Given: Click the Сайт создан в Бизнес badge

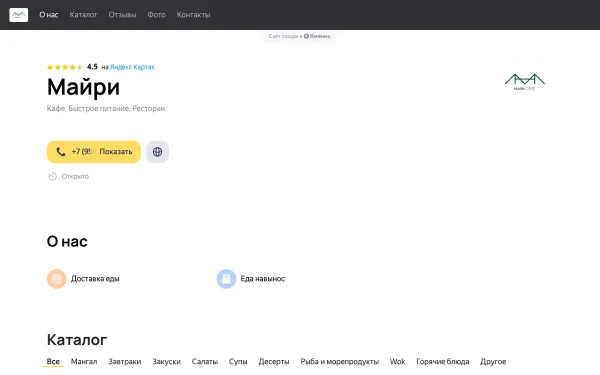Looking at the screenshot, I should pos(300,36).
